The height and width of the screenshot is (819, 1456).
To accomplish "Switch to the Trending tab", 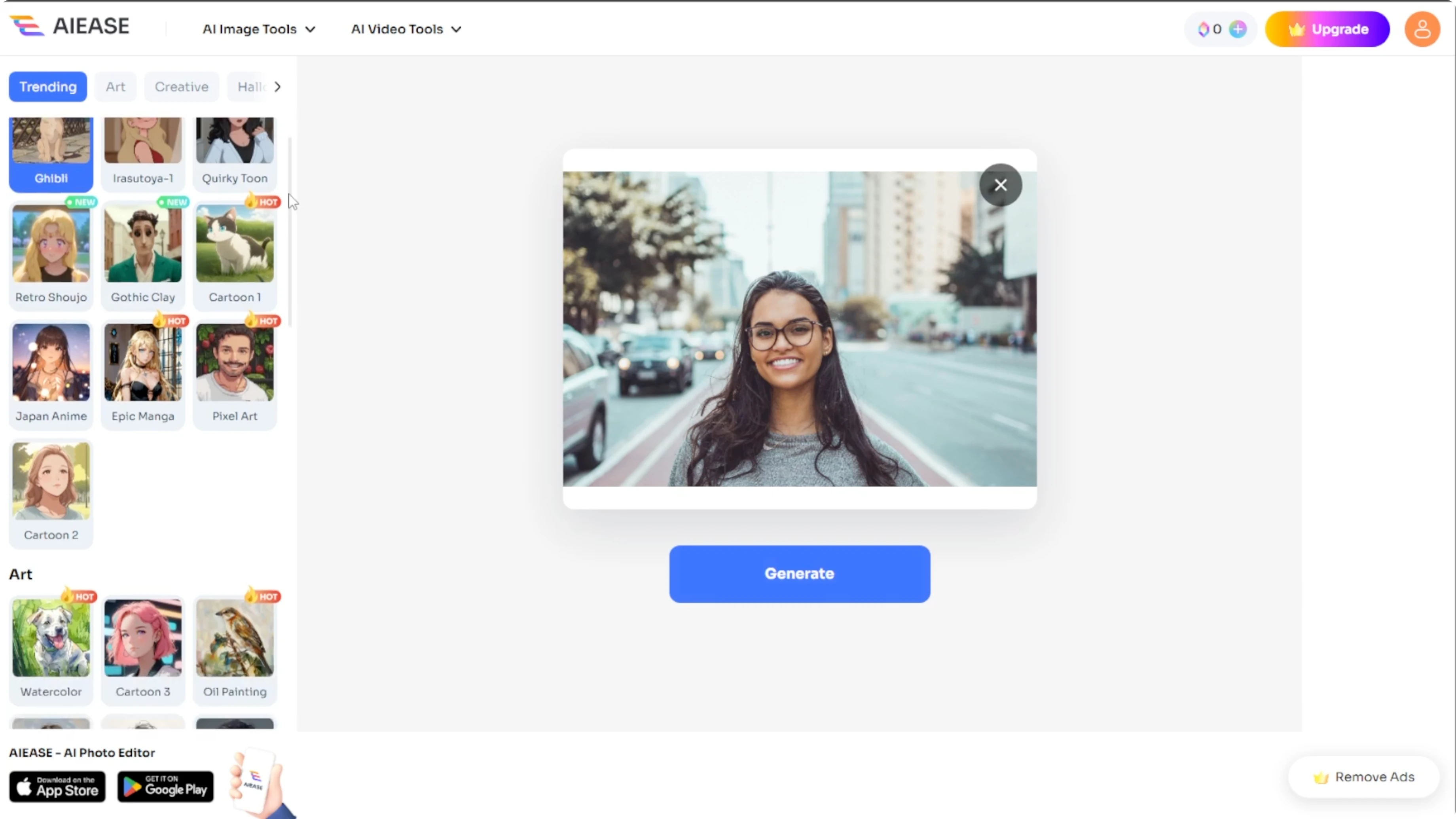I will click(48, 87).
